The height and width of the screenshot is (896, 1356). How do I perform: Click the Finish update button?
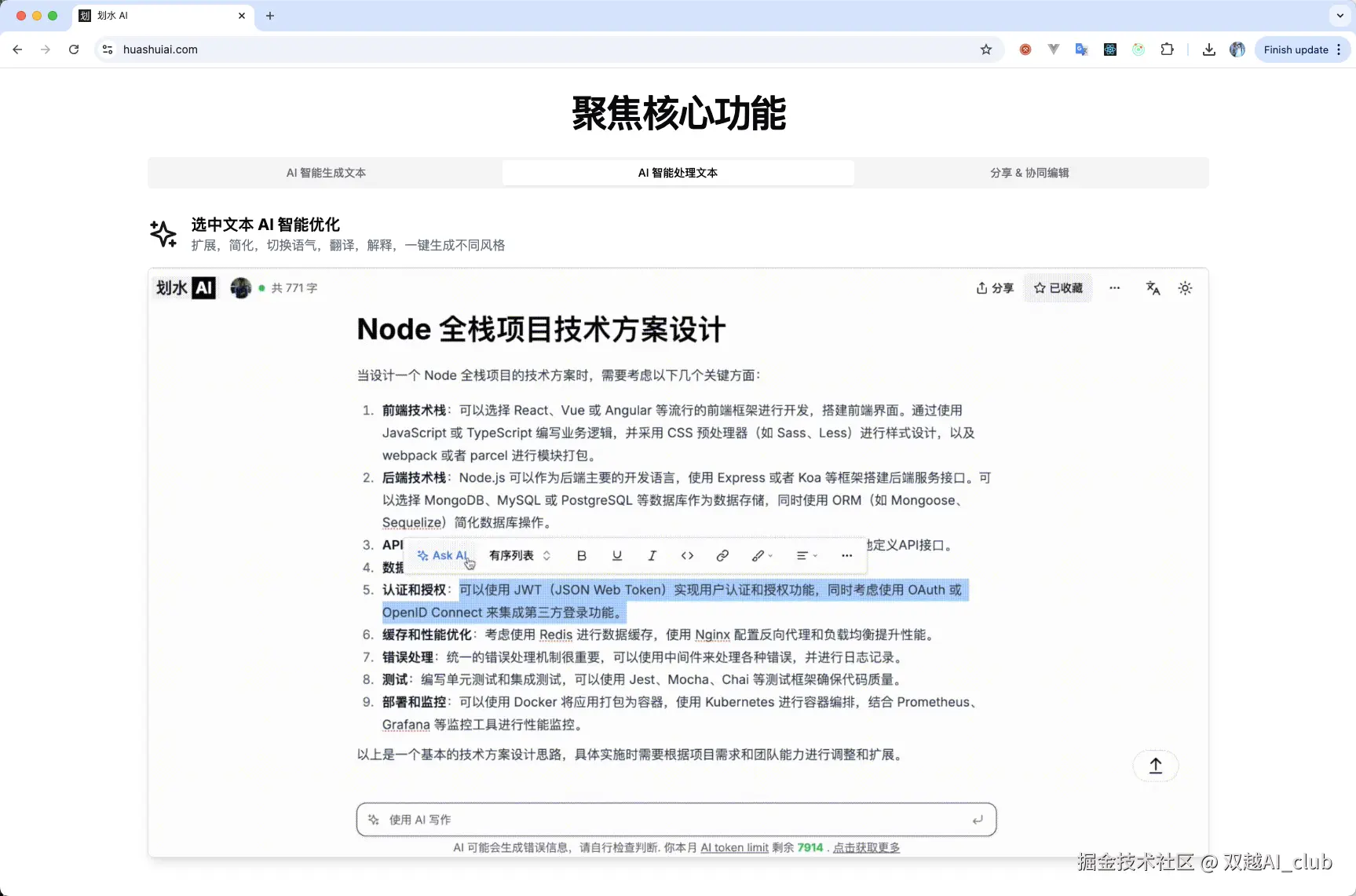[x=1295, y=49]
